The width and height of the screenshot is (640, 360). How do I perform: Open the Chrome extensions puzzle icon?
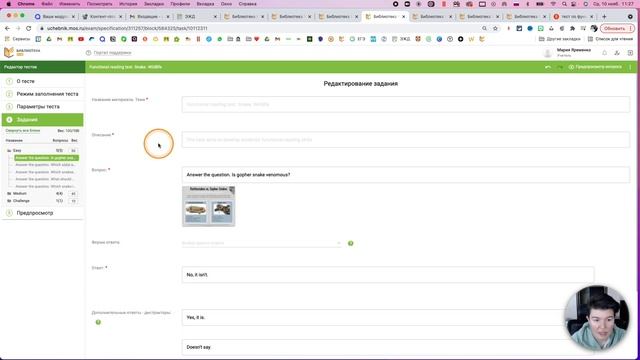tap(572, 28)
